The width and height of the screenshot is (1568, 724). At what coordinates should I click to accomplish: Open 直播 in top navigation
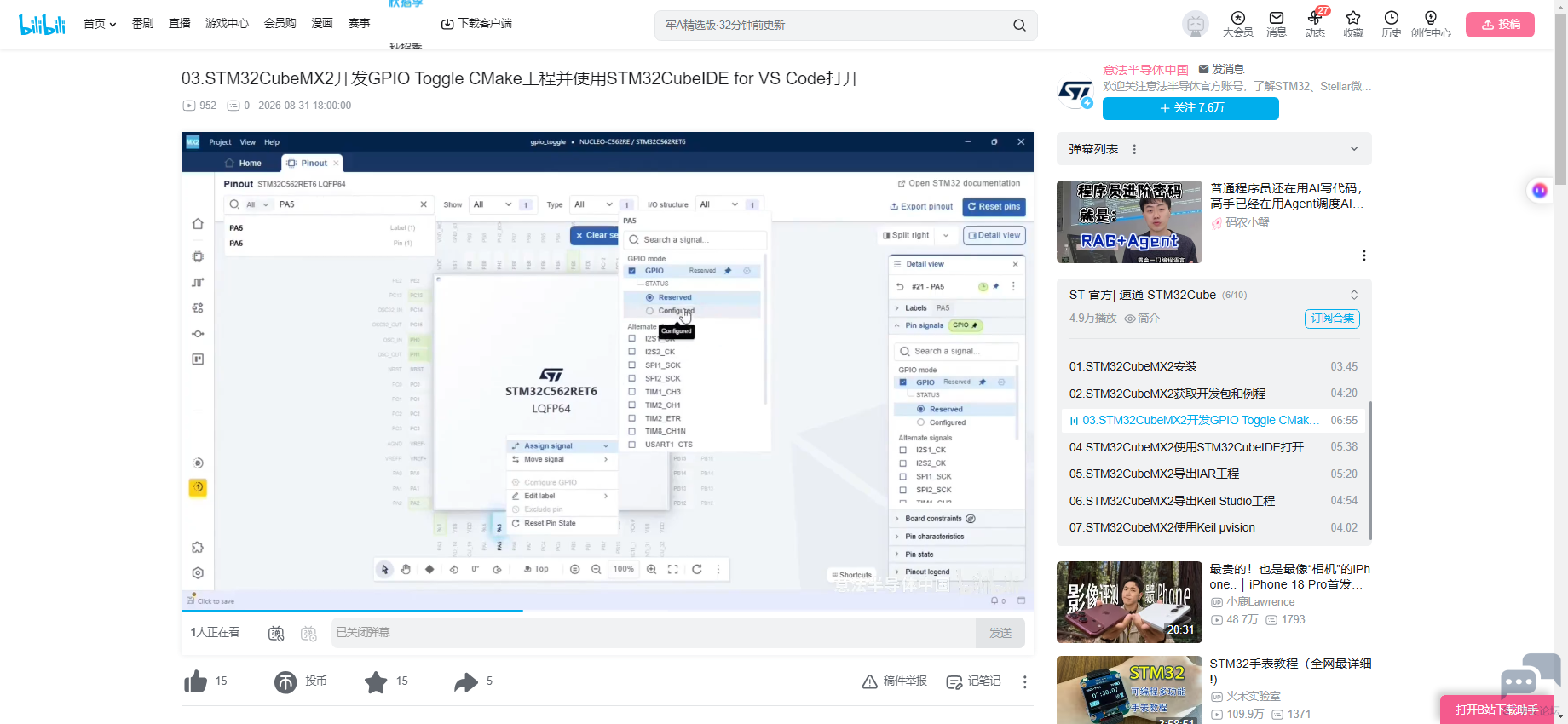click(x=180, y=24)
